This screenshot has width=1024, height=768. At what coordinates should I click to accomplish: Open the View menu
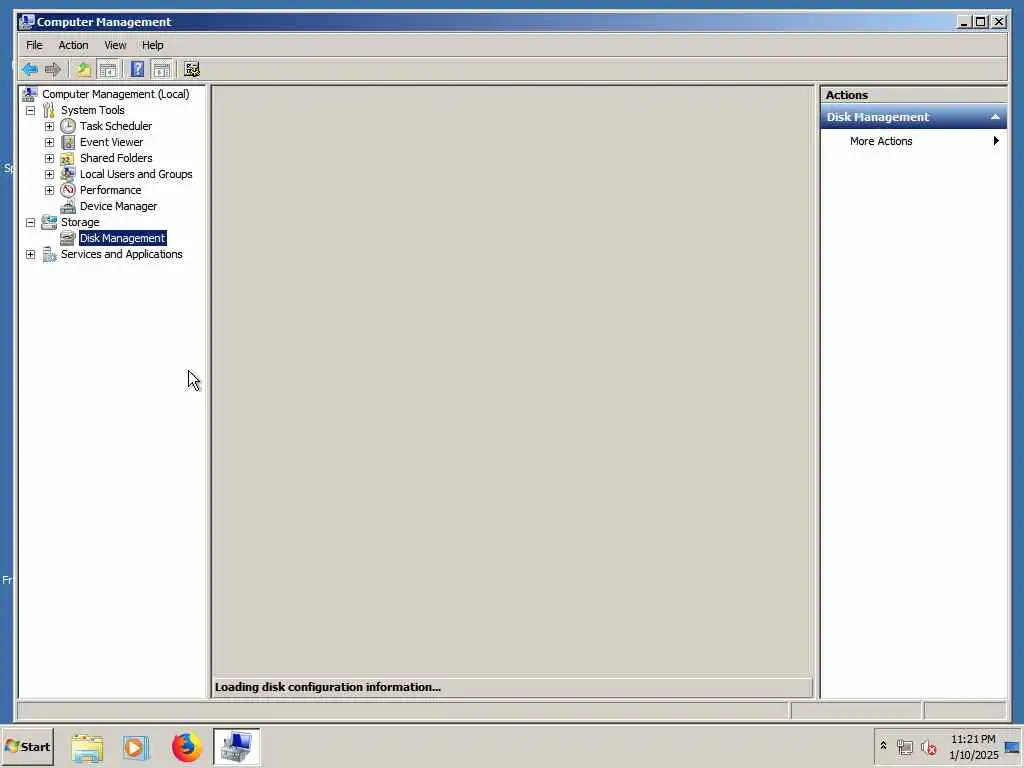click(x=115, y=45)
